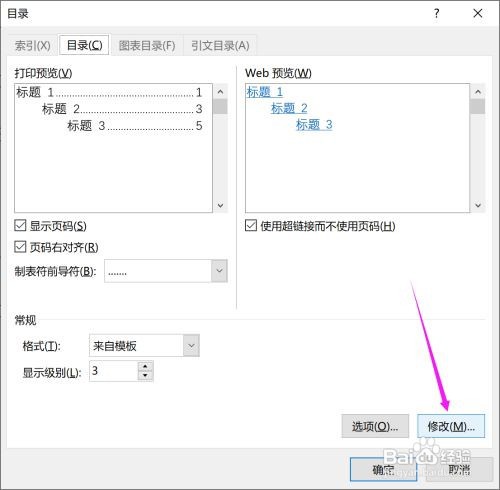Confirm with the 确定 button

(x=383, y=470)
